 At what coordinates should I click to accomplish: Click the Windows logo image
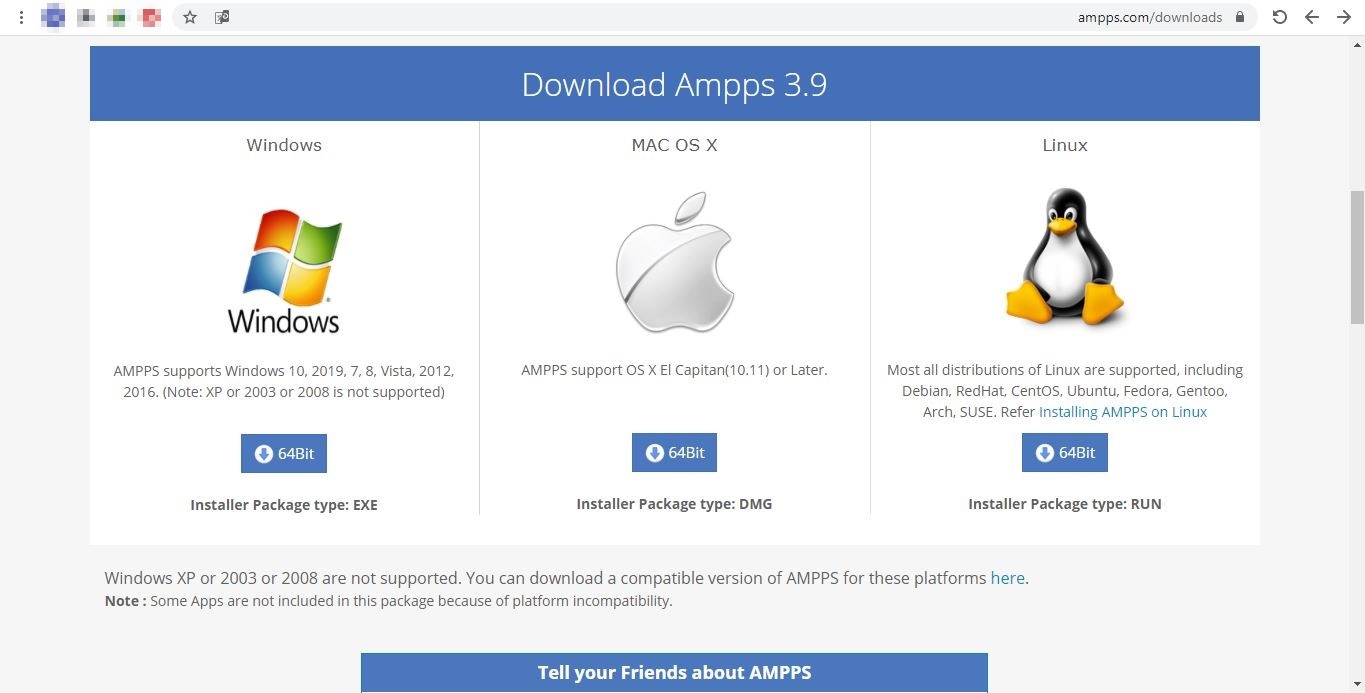pos(284,271)
